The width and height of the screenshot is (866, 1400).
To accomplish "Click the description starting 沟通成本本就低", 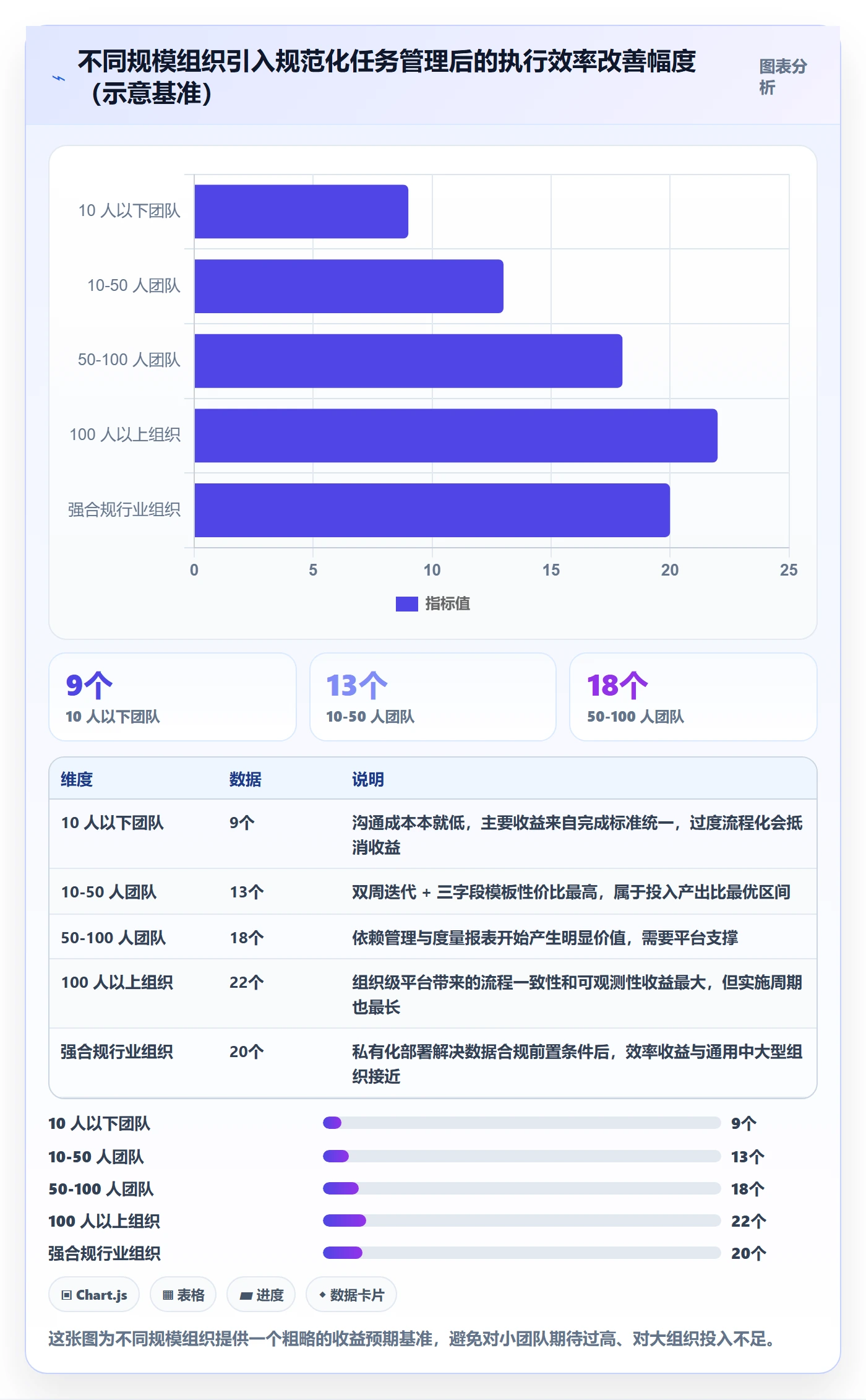I will (x=577, y=834).
